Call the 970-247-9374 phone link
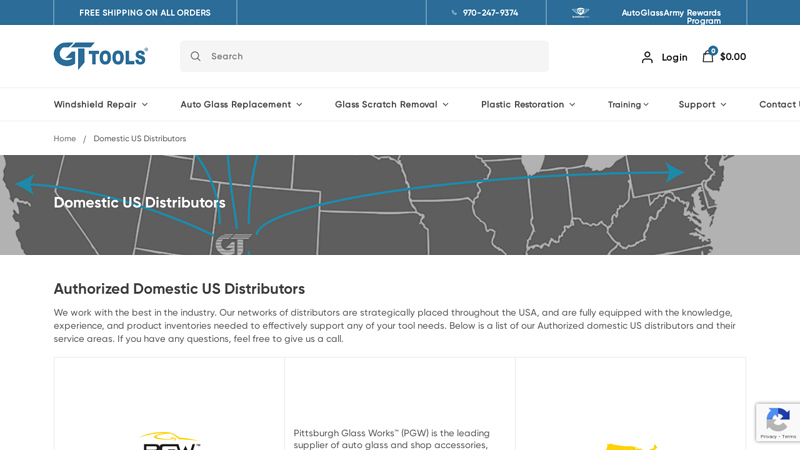The image size is (800, 450). pyautogui.click(x=490, y=13)
